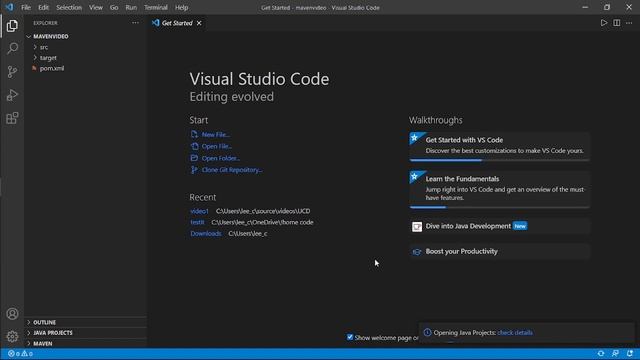Click the VS Code logo in the title bar
Image resolution: width=640 pixels, height=360 pixels.
[x=9, y=7]
